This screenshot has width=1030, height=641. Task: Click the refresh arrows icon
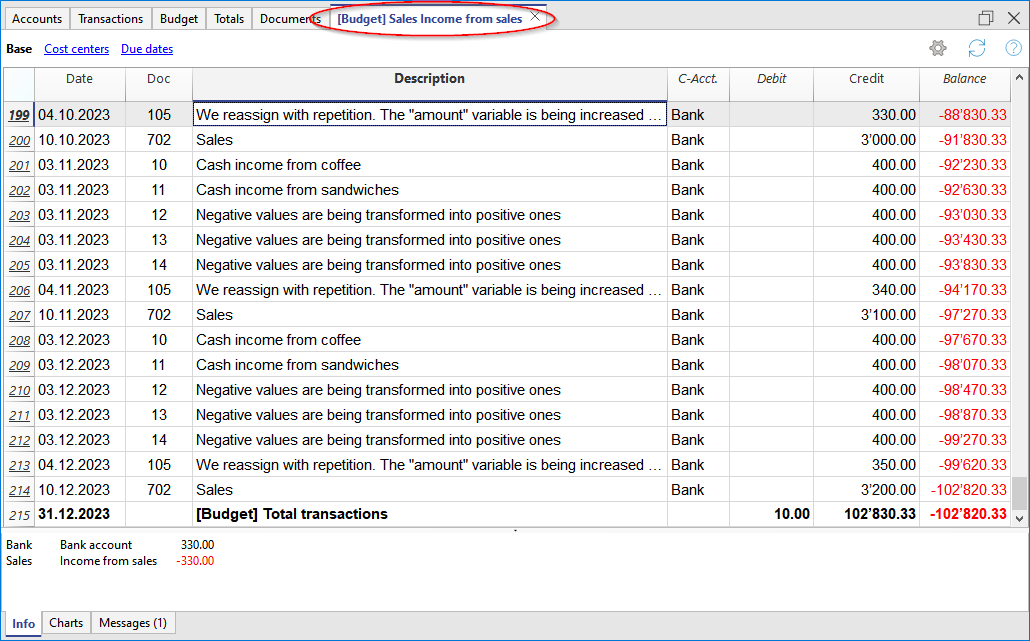977,49
